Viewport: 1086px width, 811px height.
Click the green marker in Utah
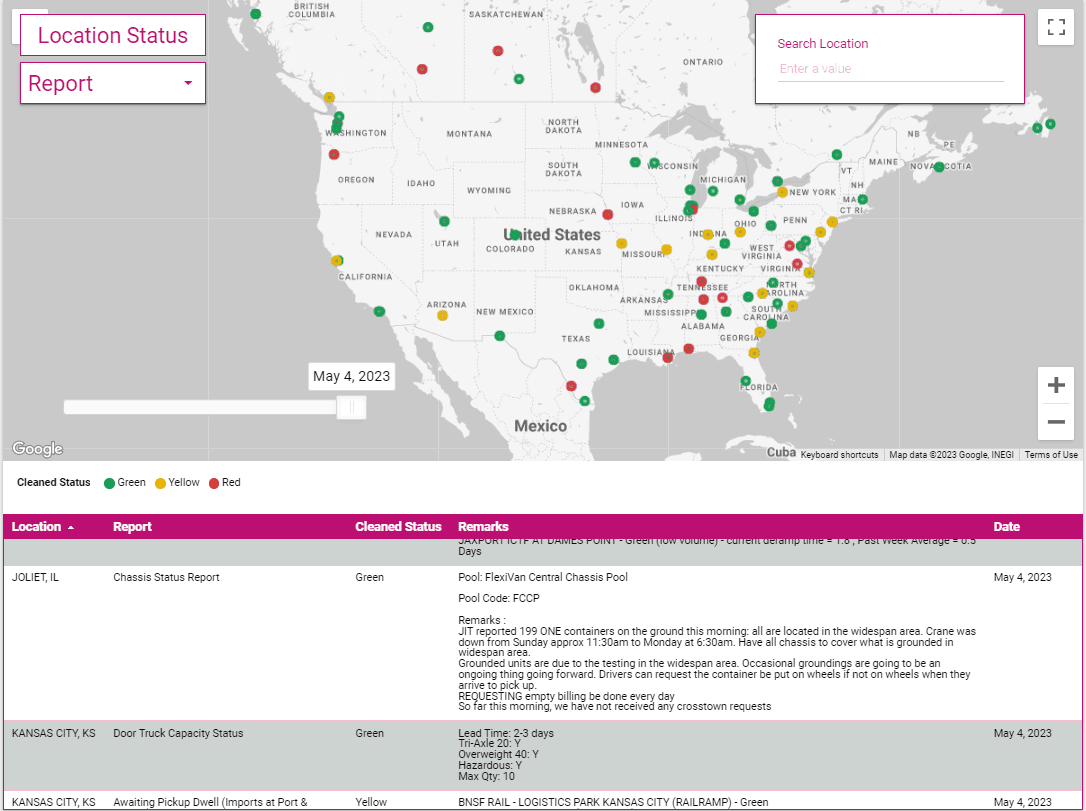click(x=444, y=222)
